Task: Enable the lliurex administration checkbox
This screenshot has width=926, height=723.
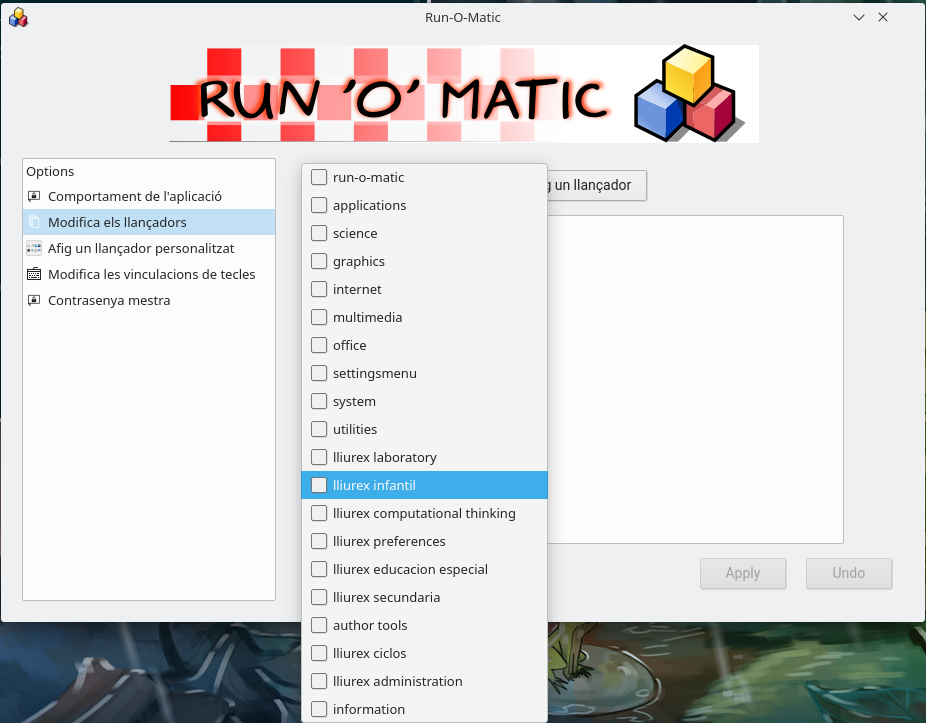Action: (319, 681)
